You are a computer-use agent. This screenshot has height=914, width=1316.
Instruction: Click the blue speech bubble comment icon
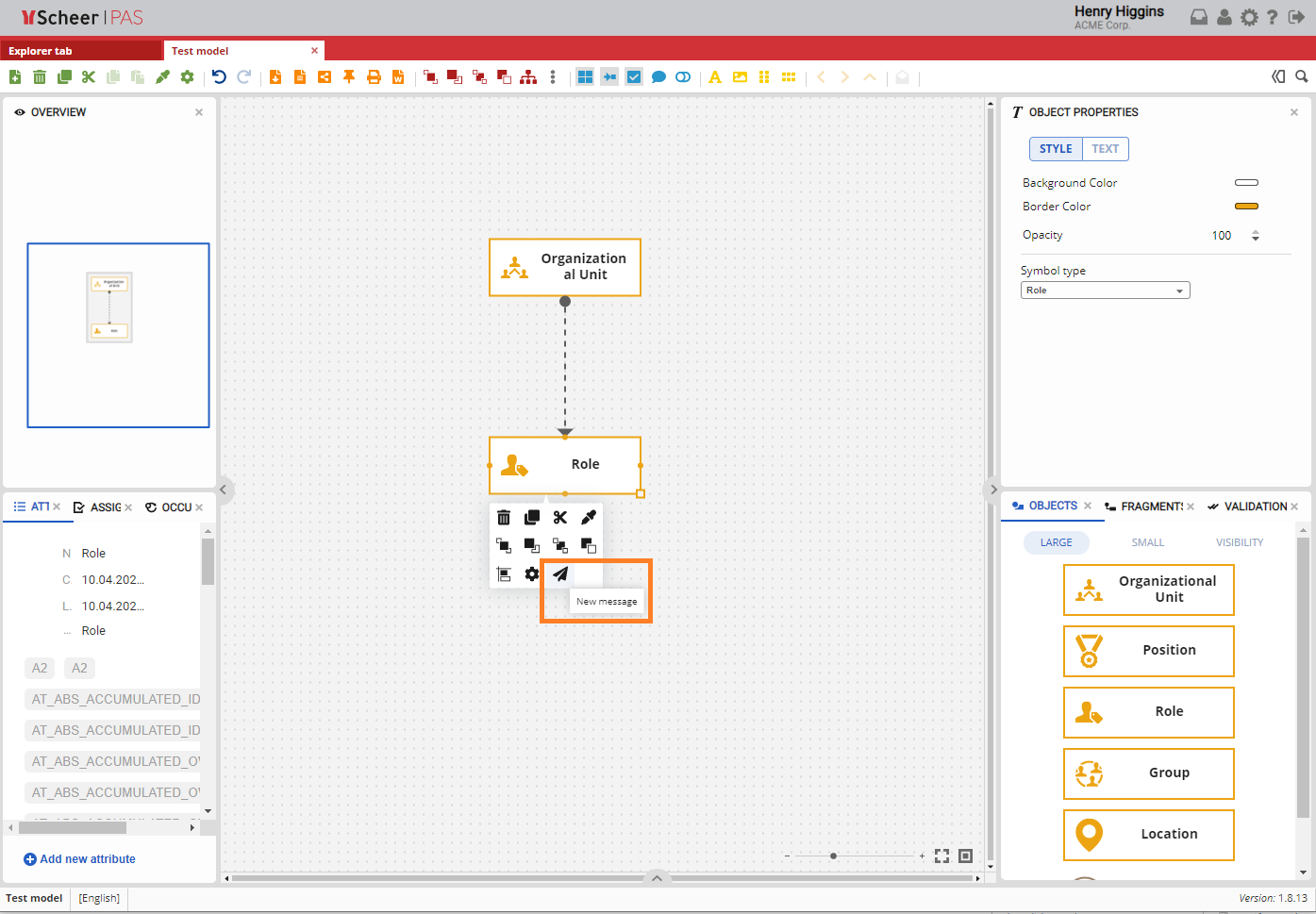658,77
